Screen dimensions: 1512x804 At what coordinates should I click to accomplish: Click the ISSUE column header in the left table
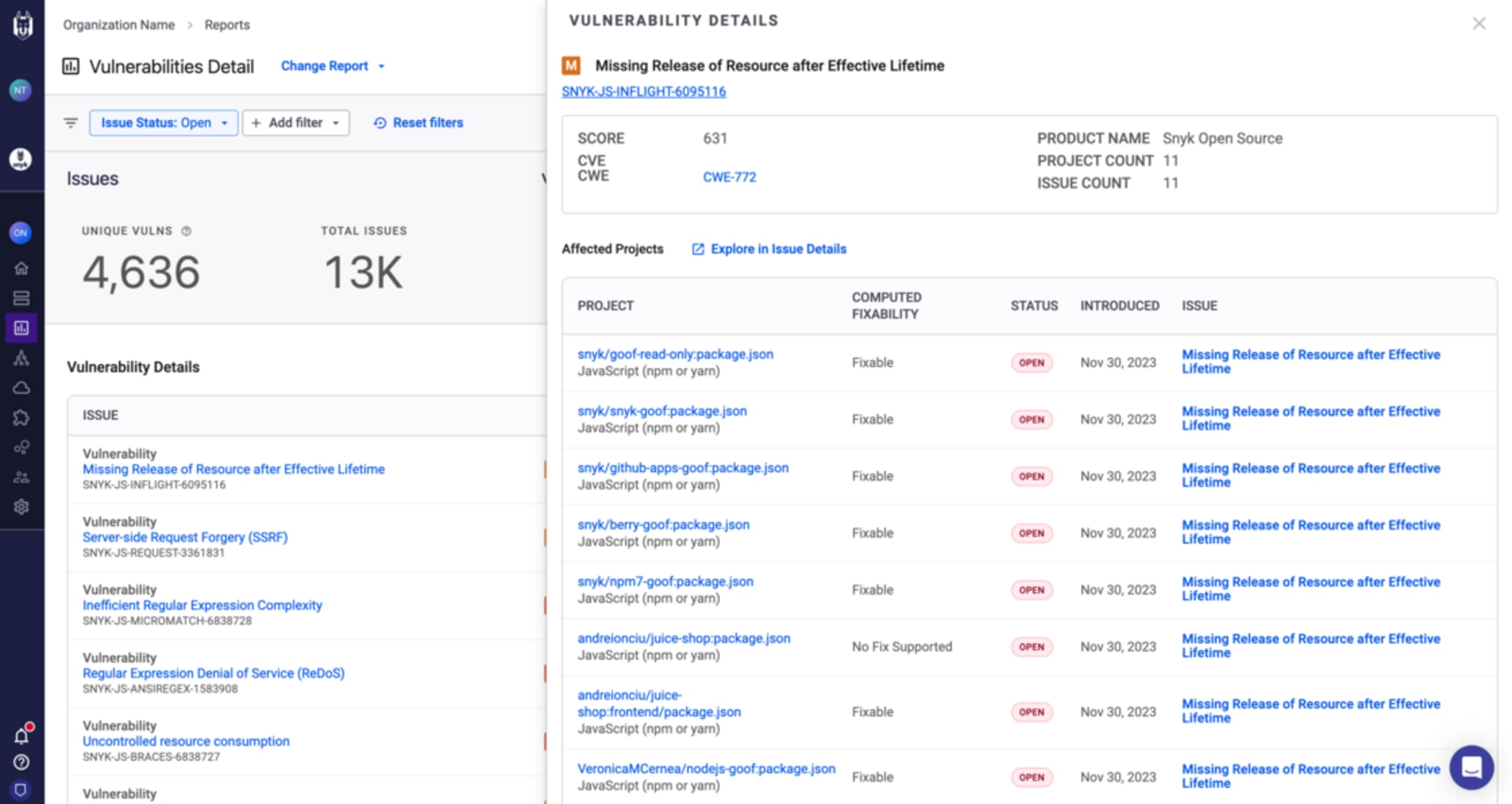(x=100, y=415)
